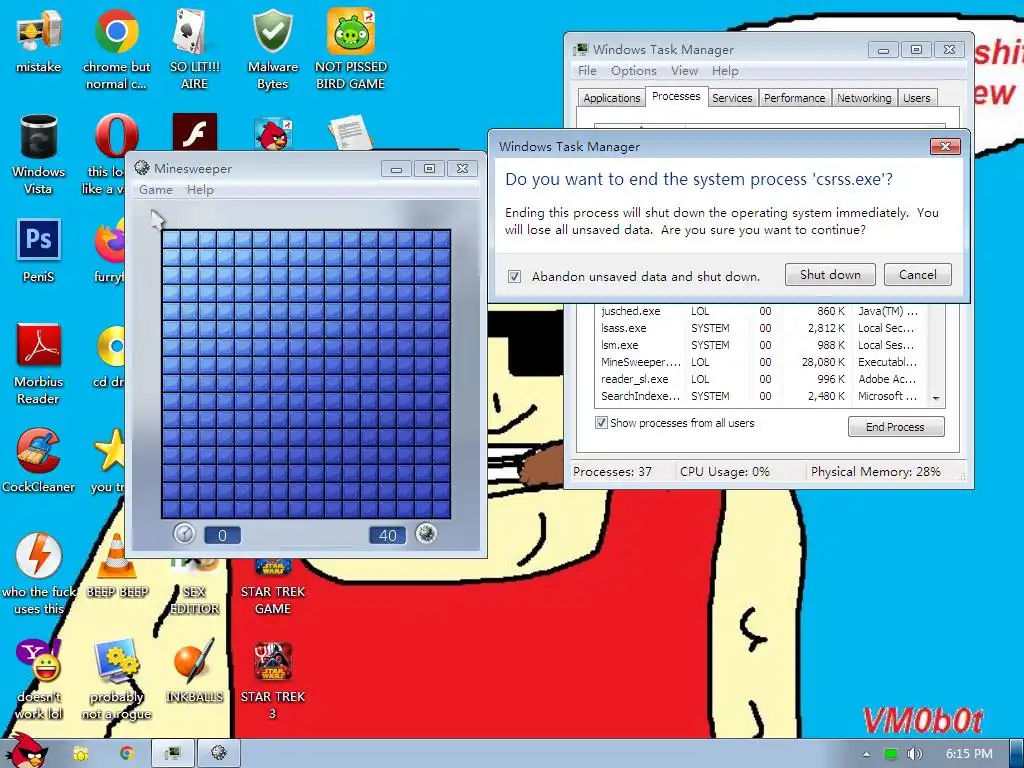Open the Minesweeper Game menu
The height and width of the screenshot is (768, 1024).
155,190
